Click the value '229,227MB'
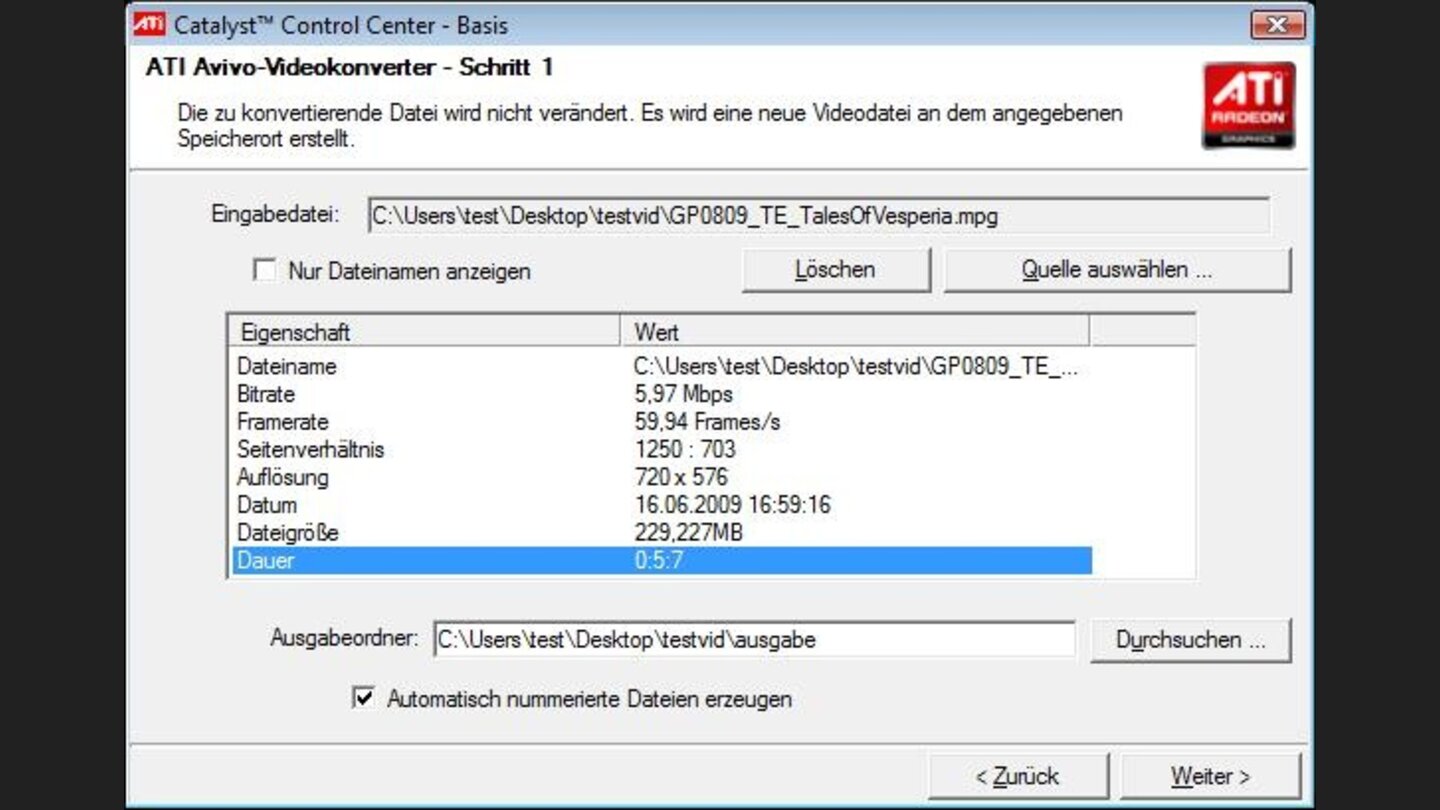Viewport: 1440px width, 810px height. (689, 533)
